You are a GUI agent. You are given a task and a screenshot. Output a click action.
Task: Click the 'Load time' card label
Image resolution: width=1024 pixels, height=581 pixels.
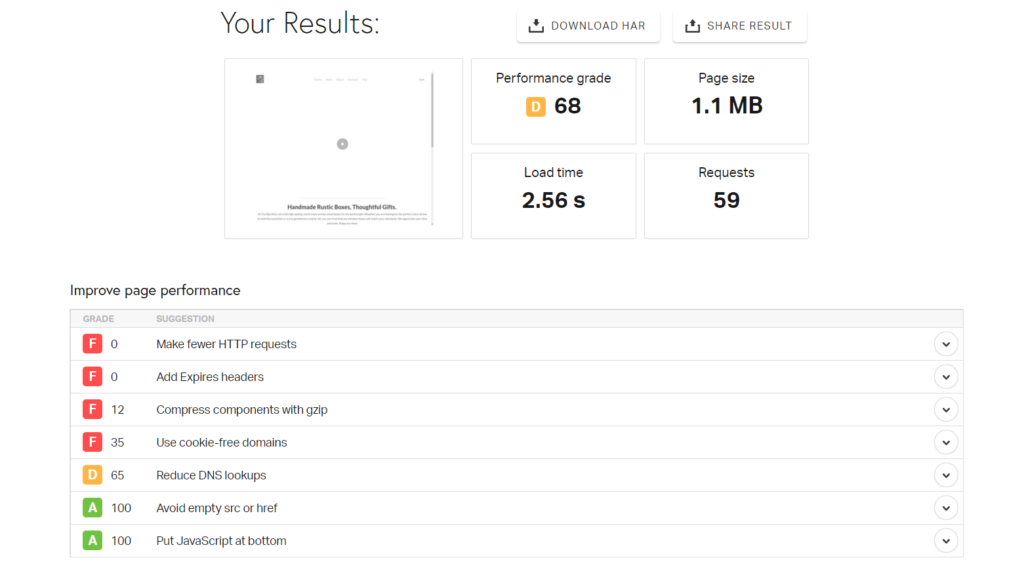click(553, 172)
